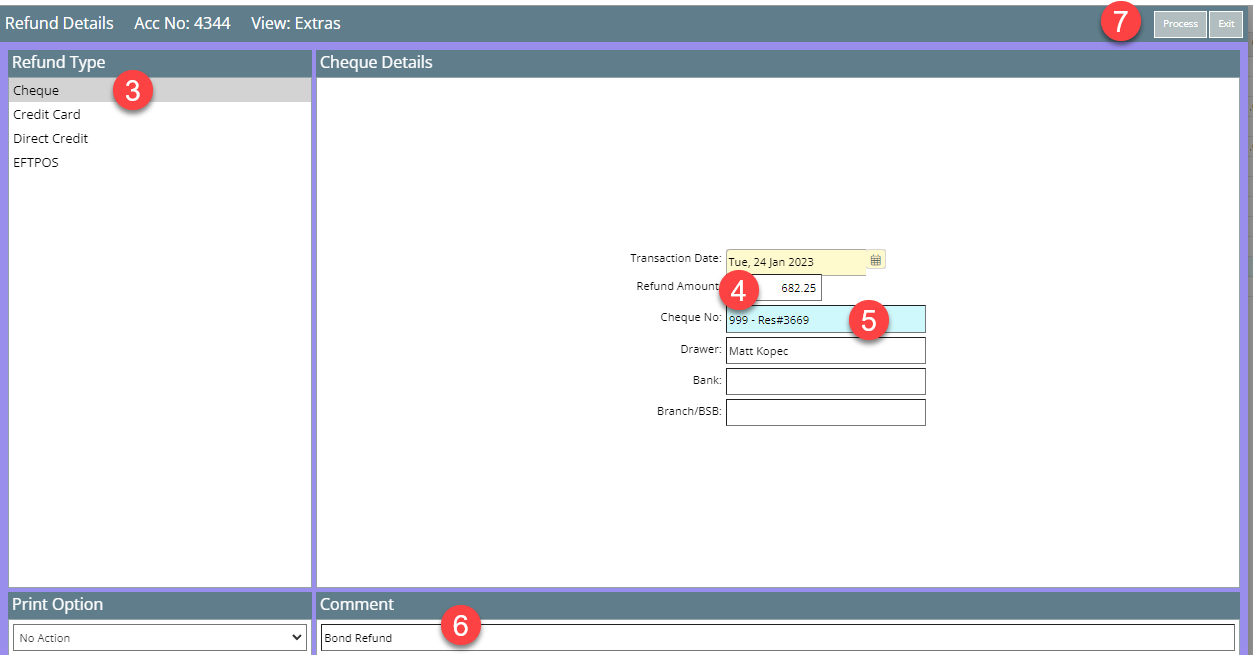The image size is (1253, 655).
Task: Click the red step 5 marker
Action: (869, 320)
